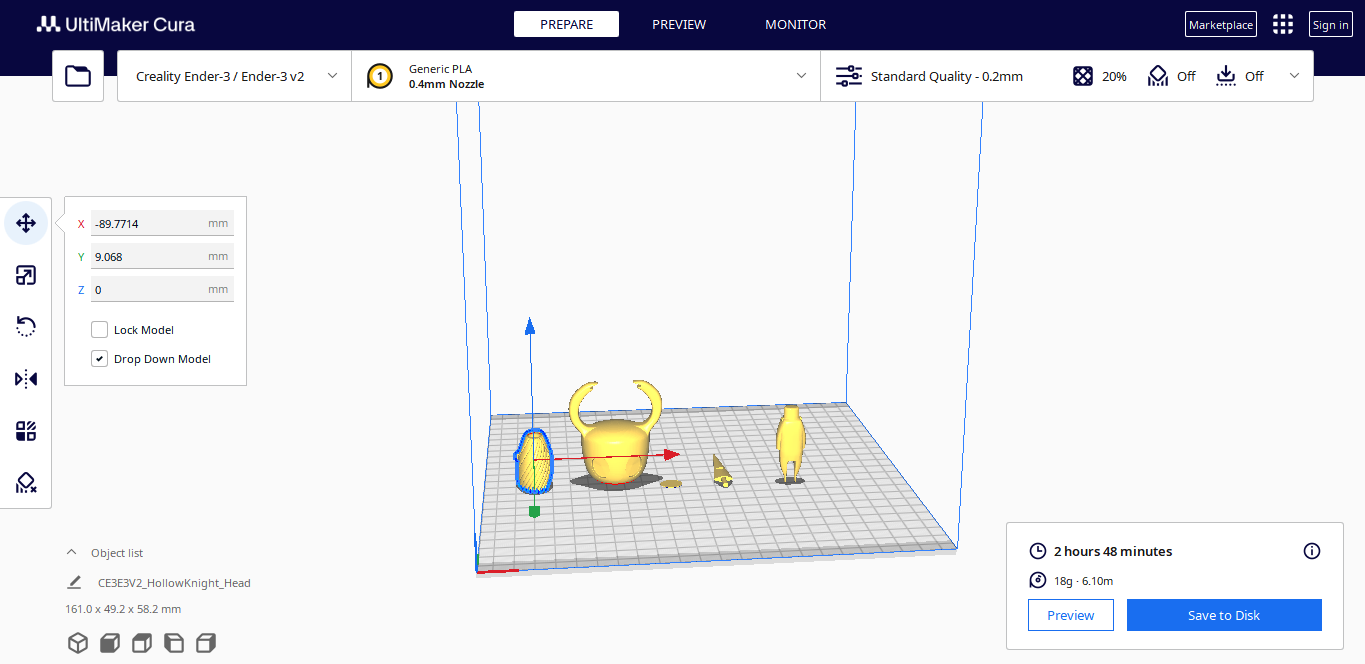Screen dimensions: 1365x664
Task: Open file with the folder icon
Action: tap(78, 76)
